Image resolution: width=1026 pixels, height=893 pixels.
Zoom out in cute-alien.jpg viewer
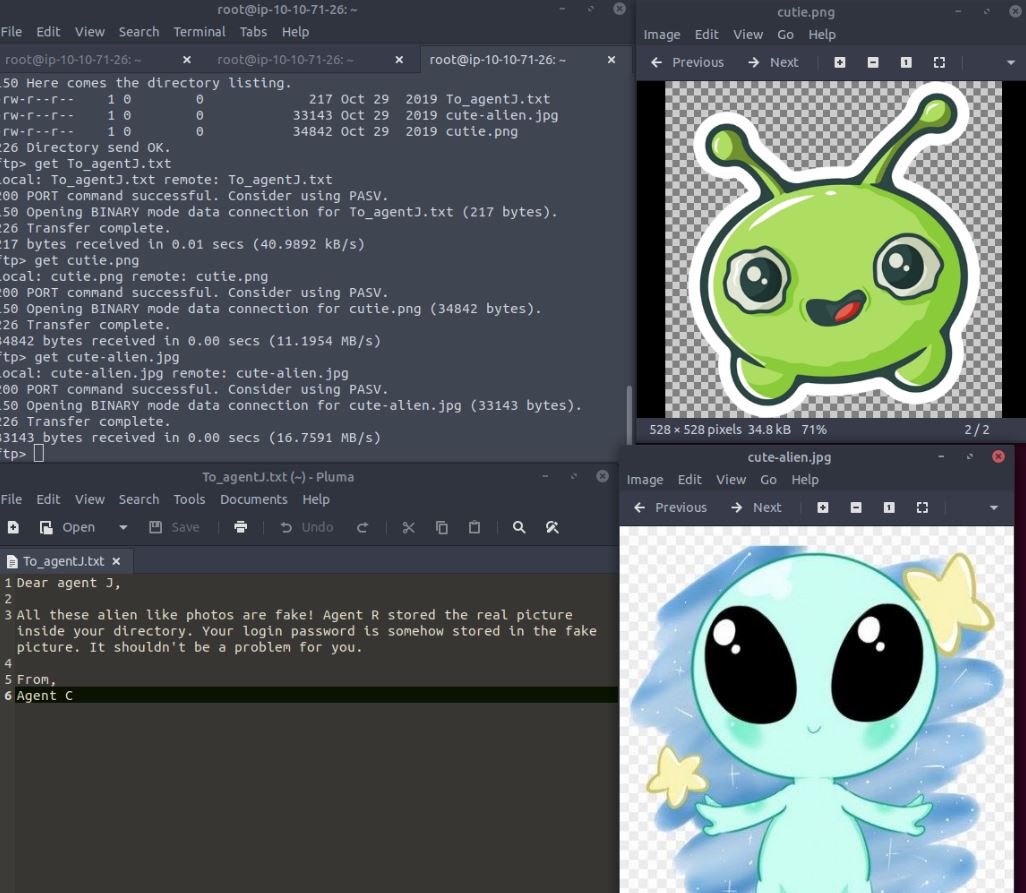point(856,507)
